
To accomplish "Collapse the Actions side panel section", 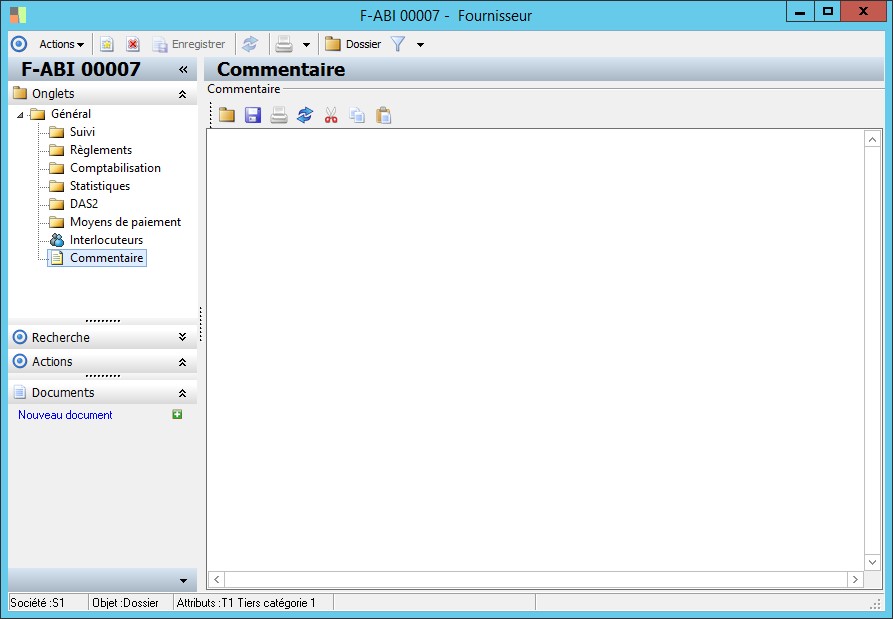I will click(182, 362).
